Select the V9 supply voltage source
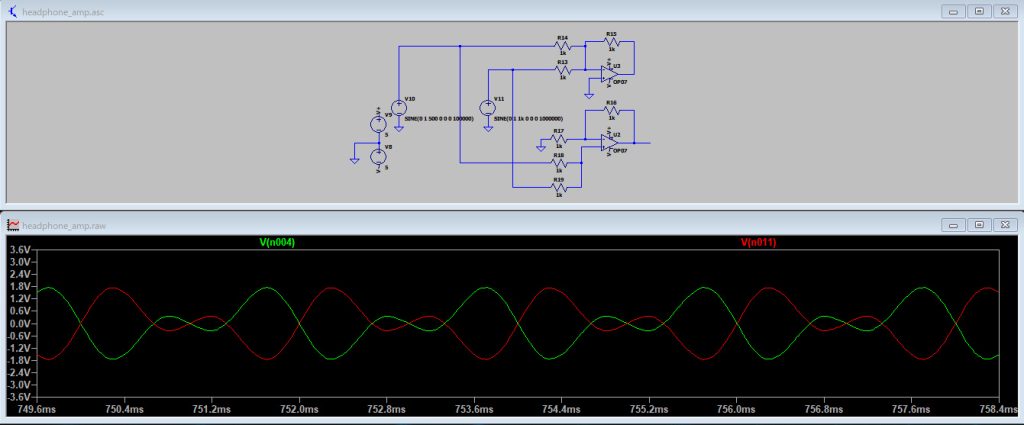 (x=378, y=122)
